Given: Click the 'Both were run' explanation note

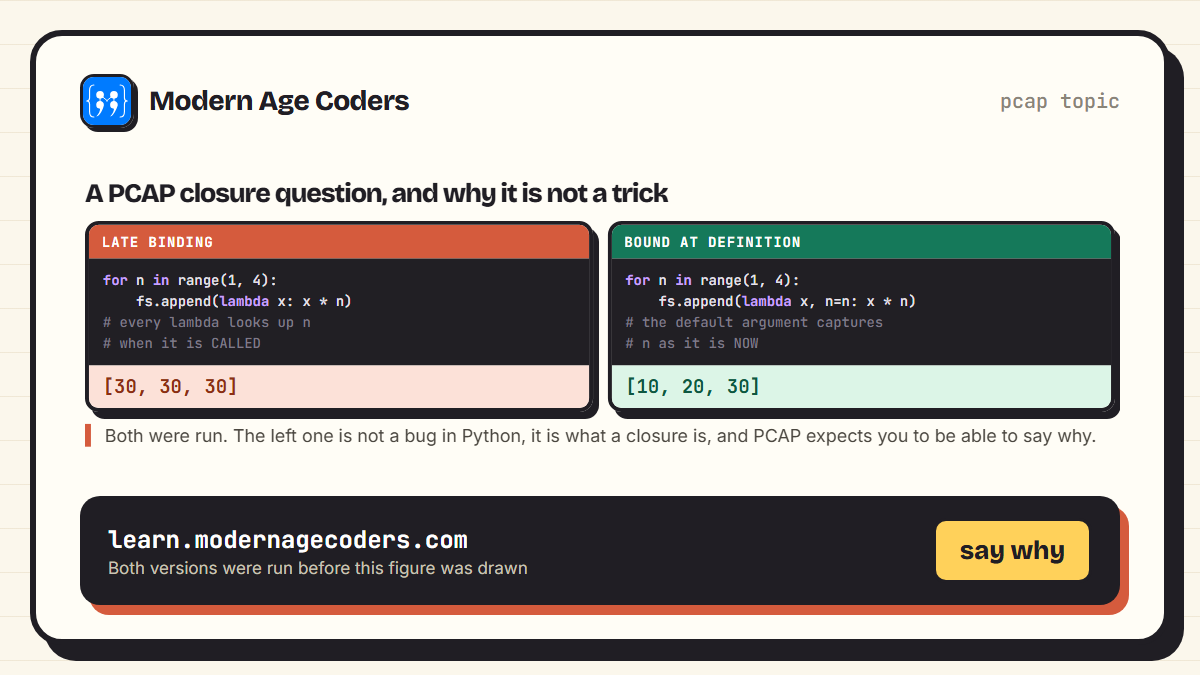Looking at the screenshot, I should tap(600, 436).
